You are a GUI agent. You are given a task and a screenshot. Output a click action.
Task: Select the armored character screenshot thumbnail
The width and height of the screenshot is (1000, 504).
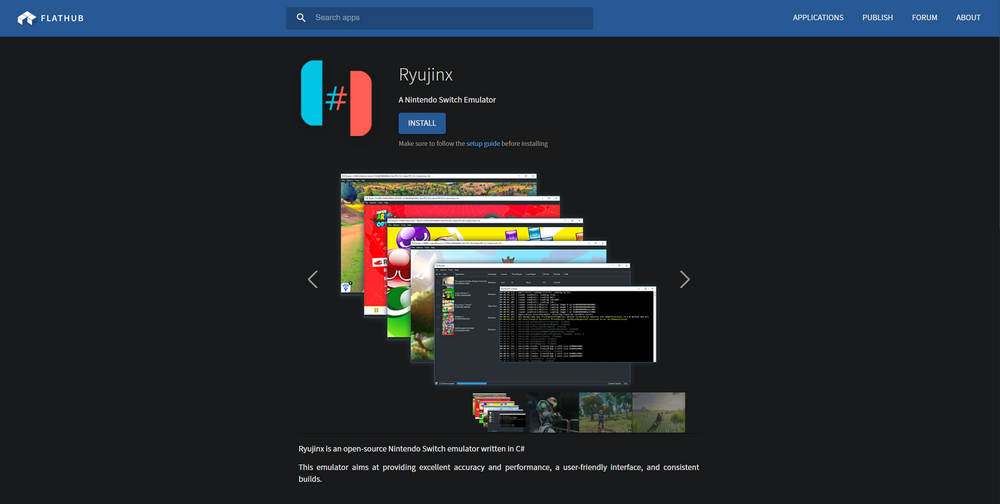pos(552,413)
